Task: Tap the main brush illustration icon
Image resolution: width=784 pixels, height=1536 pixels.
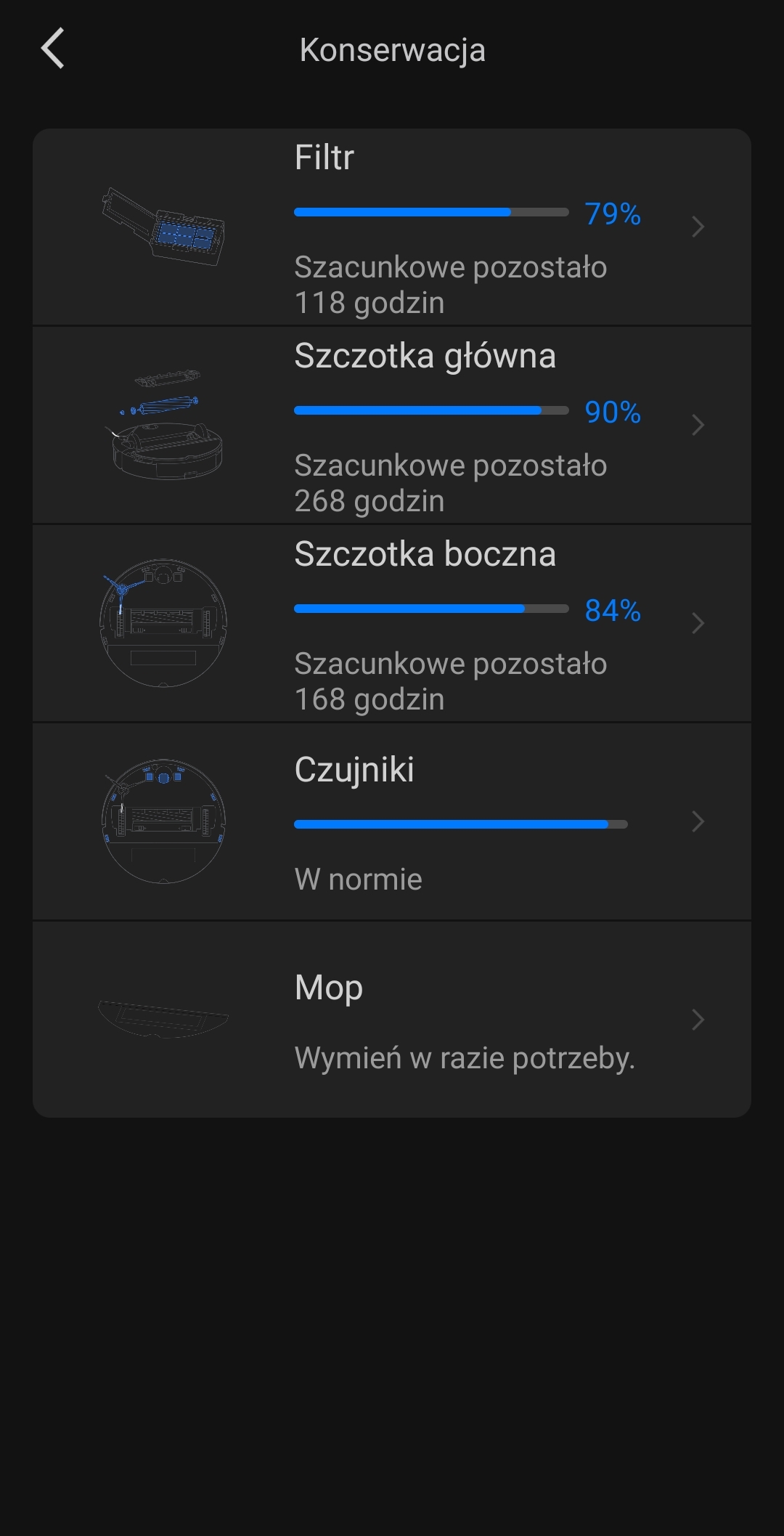Action: [164, 425]
